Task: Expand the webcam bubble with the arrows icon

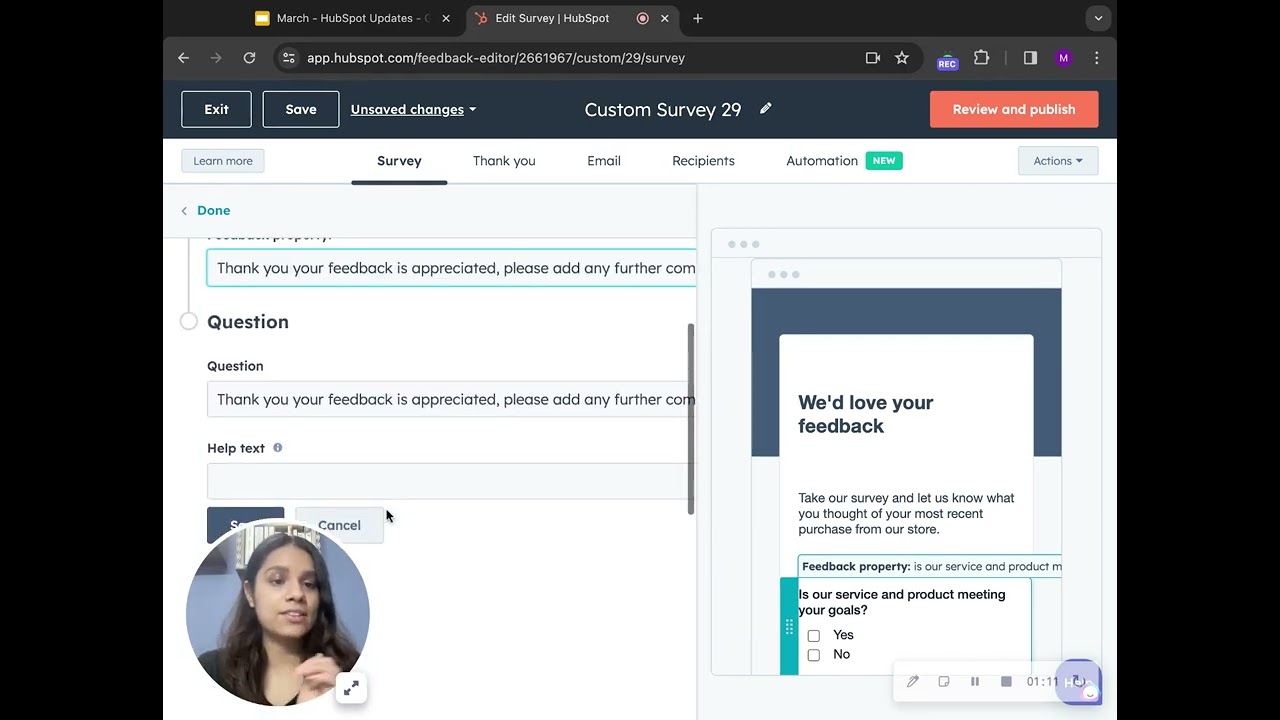Action: 351,688
